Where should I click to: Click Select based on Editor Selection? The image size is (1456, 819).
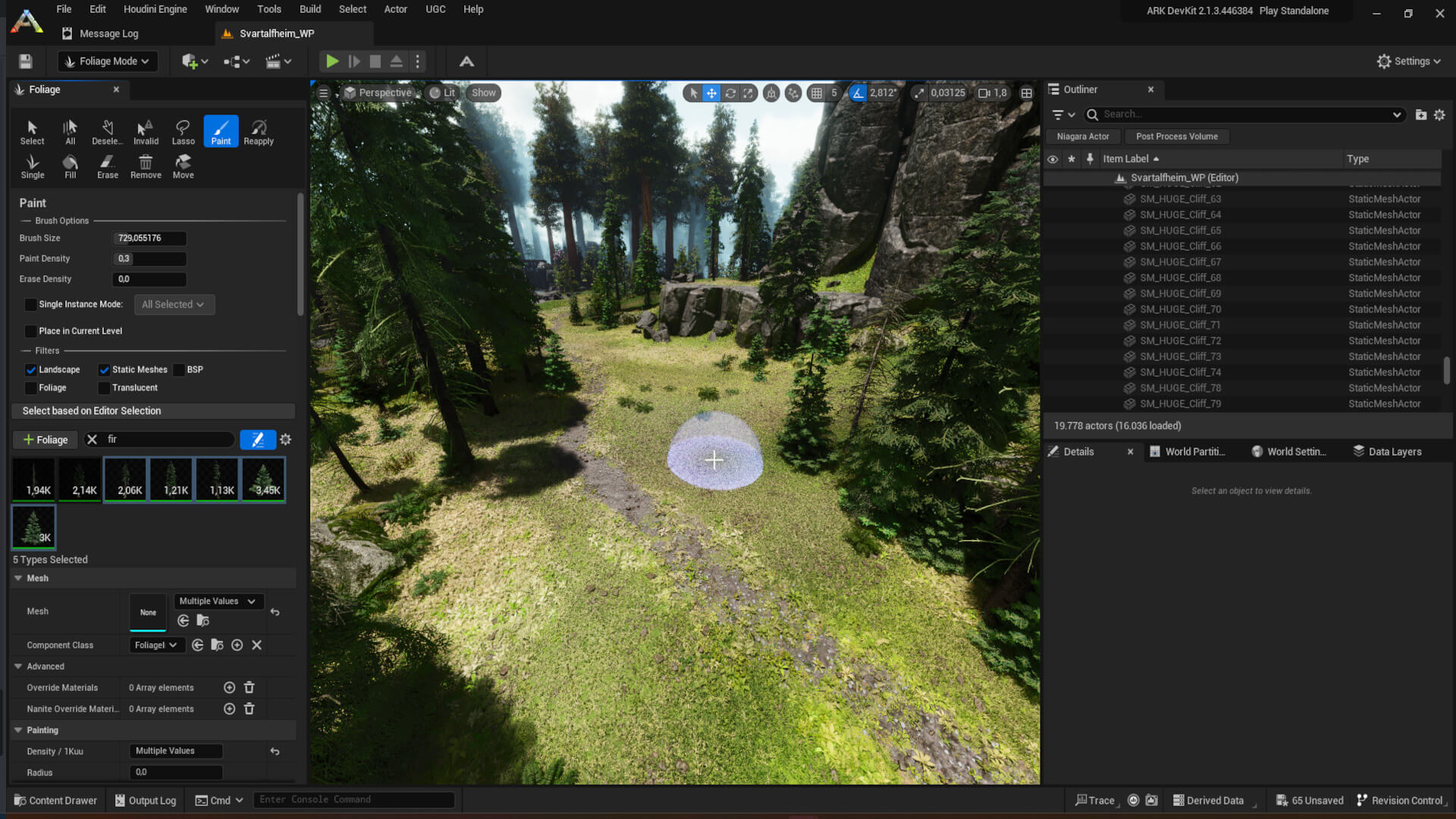click(x=152, y=410)
